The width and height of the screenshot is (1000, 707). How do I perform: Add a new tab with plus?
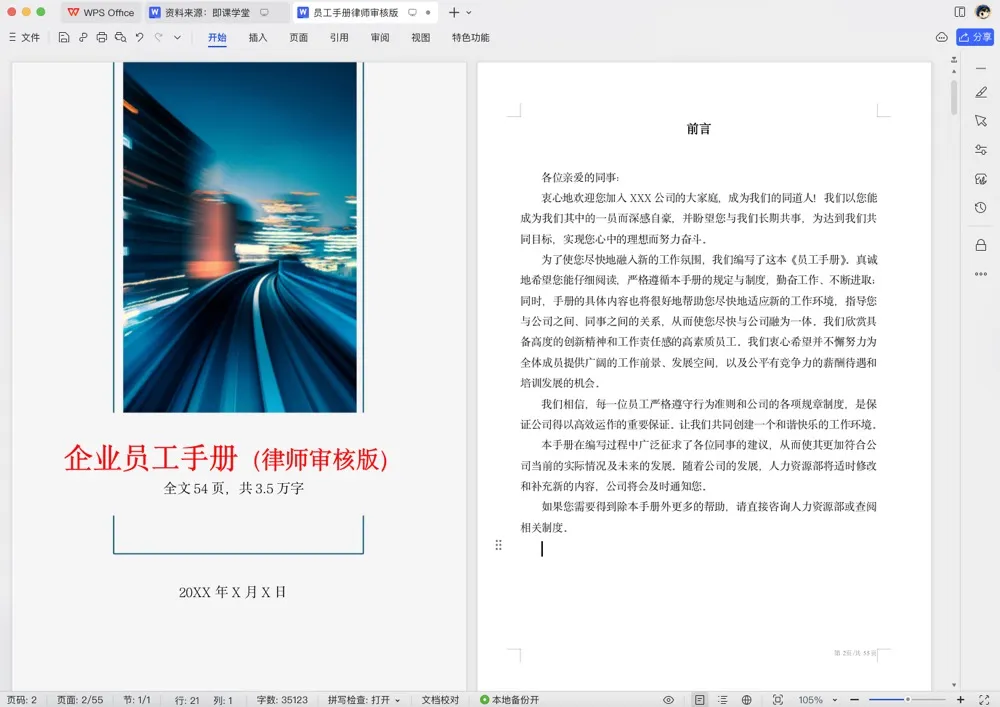click(453, 12)
